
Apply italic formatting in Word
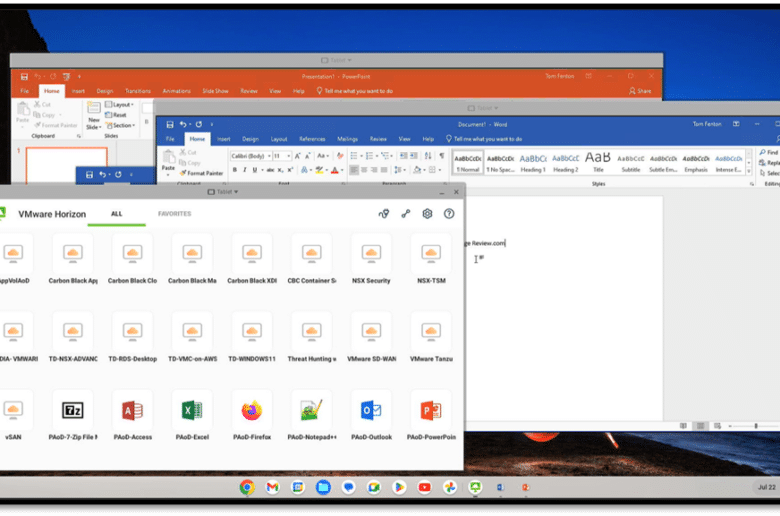(245, 170)
